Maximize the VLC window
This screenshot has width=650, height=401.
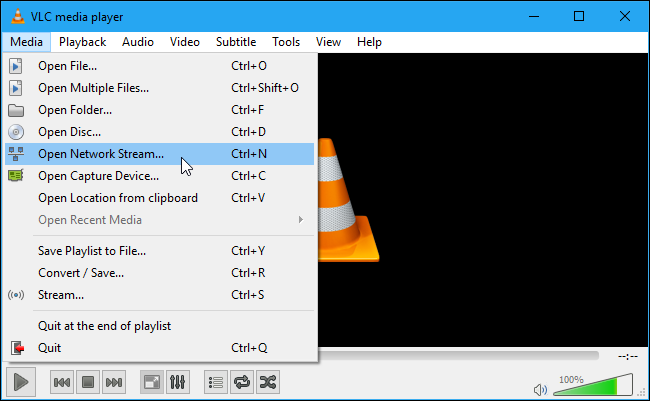(579, 16)
